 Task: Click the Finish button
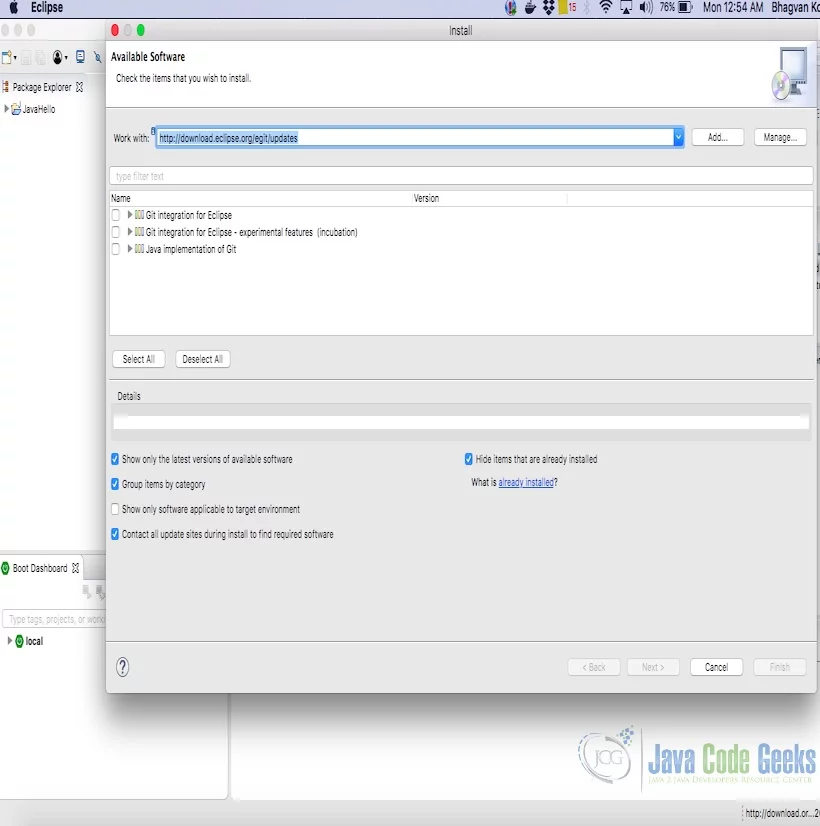pos(779,667)
